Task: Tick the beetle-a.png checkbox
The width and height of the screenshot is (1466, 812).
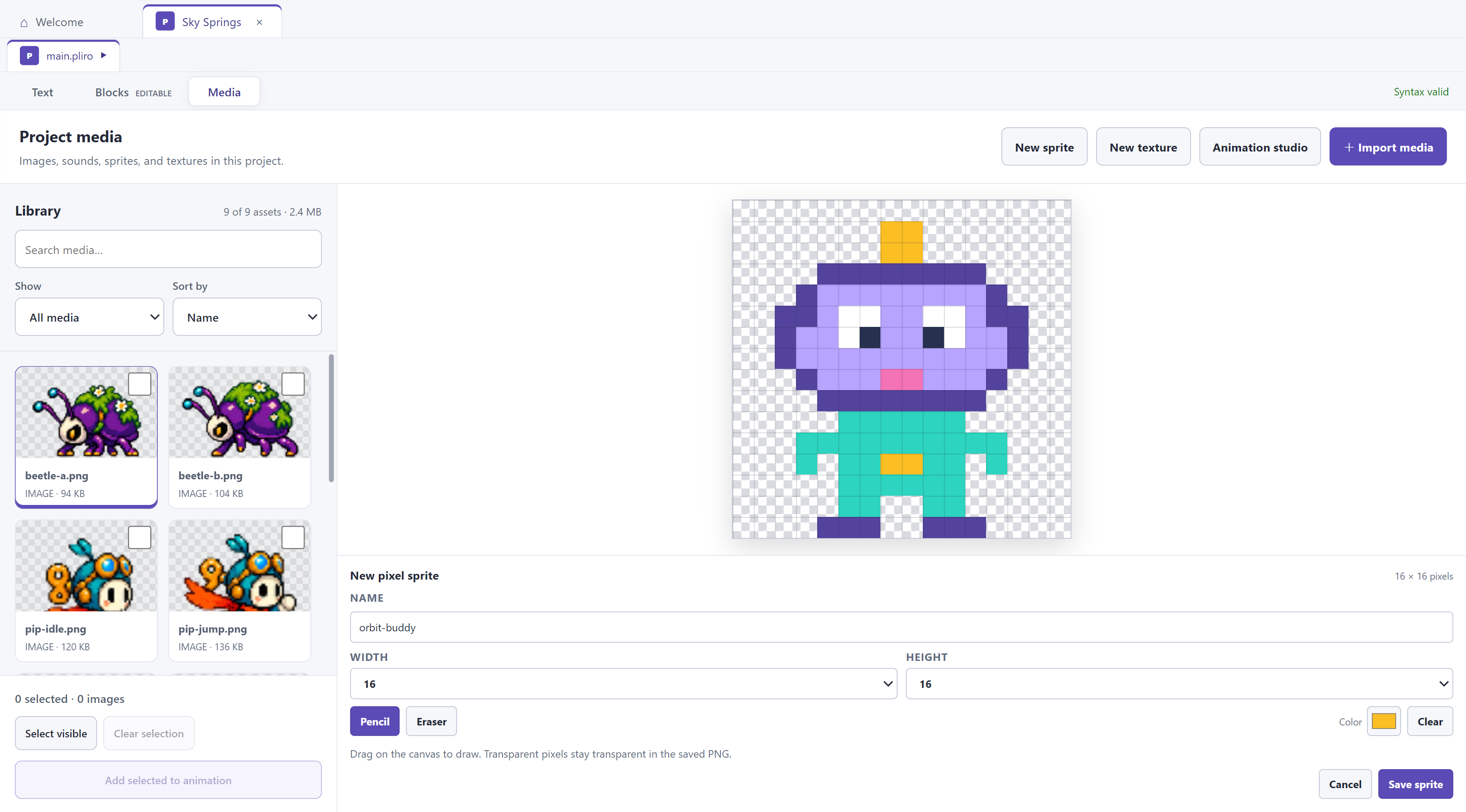Action: pyautogui.click(x=139, y=384)
